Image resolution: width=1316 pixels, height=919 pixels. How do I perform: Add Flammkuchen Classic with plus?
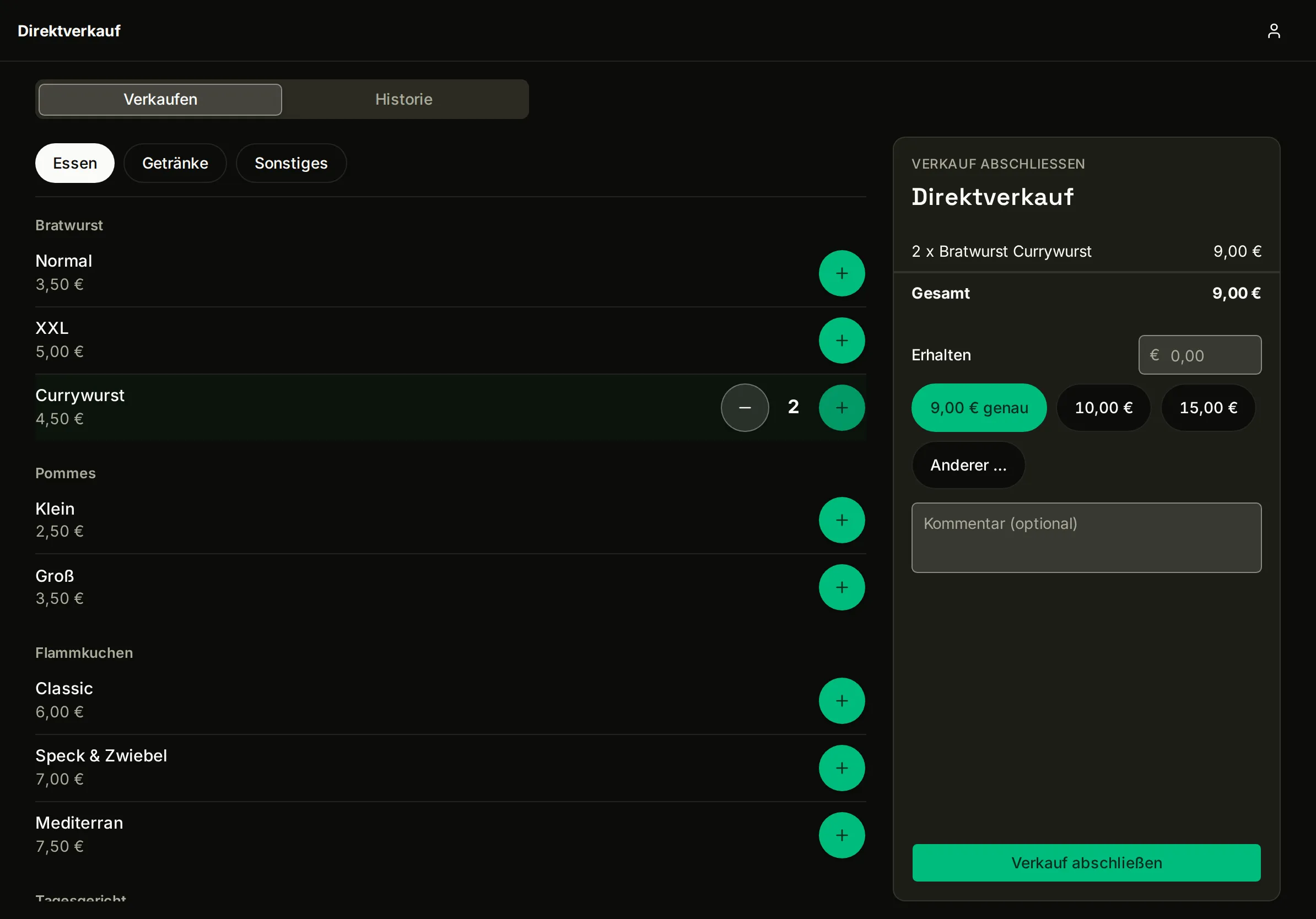click(x=842, y=701)
